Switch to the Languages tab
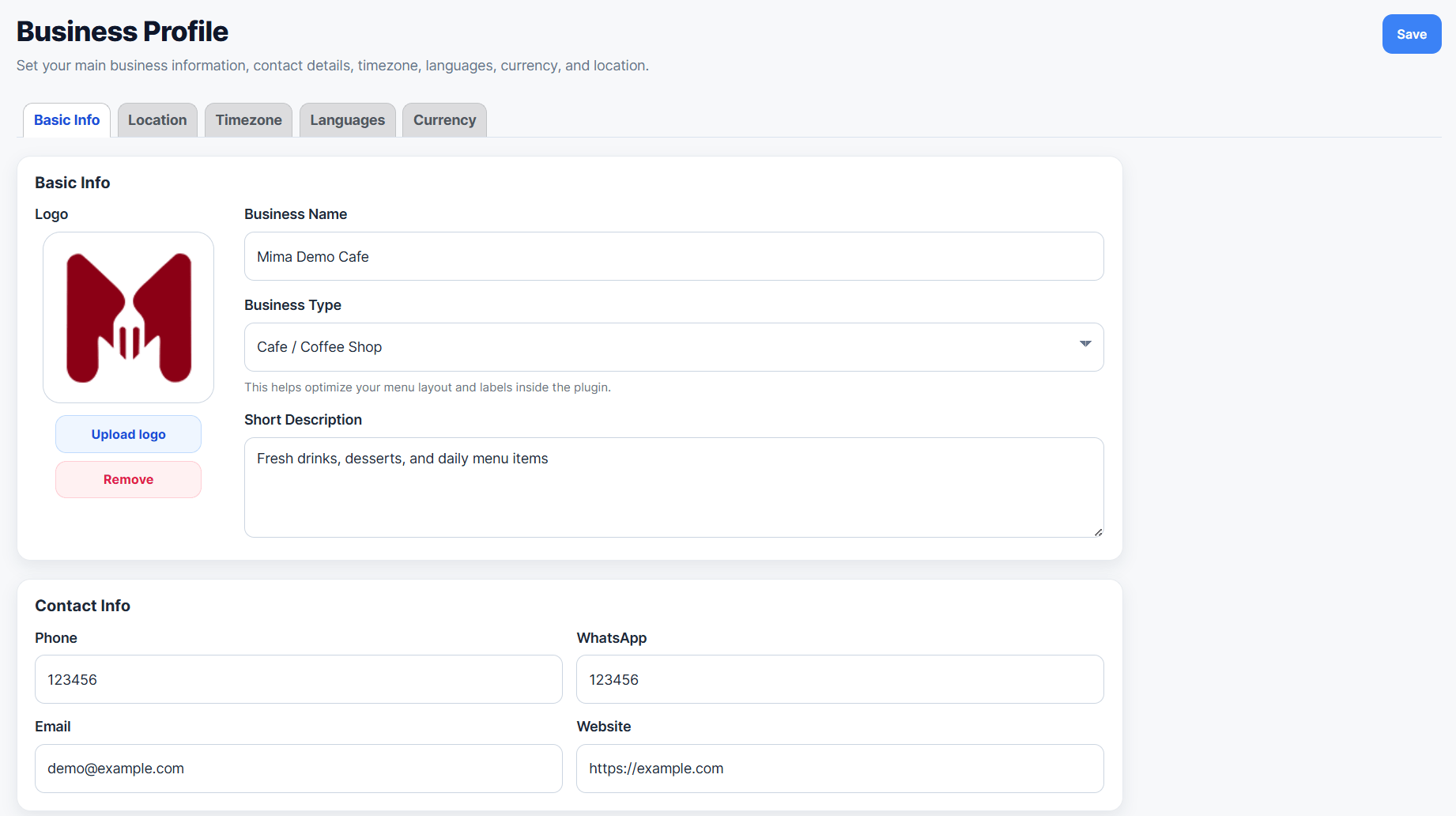 tap(347, 120)
